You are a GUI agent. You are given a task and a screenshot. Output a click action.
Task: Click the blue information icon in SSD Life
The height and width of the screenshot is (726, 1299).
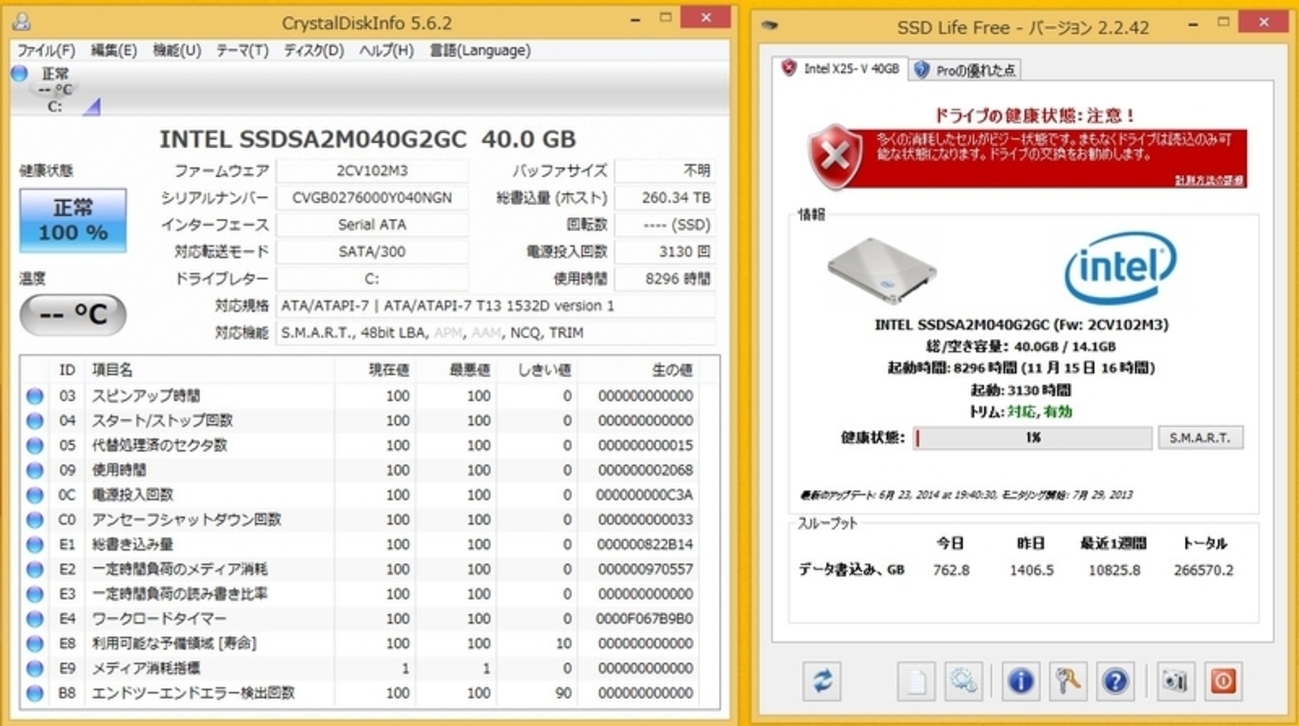(x=1020, y=682)
